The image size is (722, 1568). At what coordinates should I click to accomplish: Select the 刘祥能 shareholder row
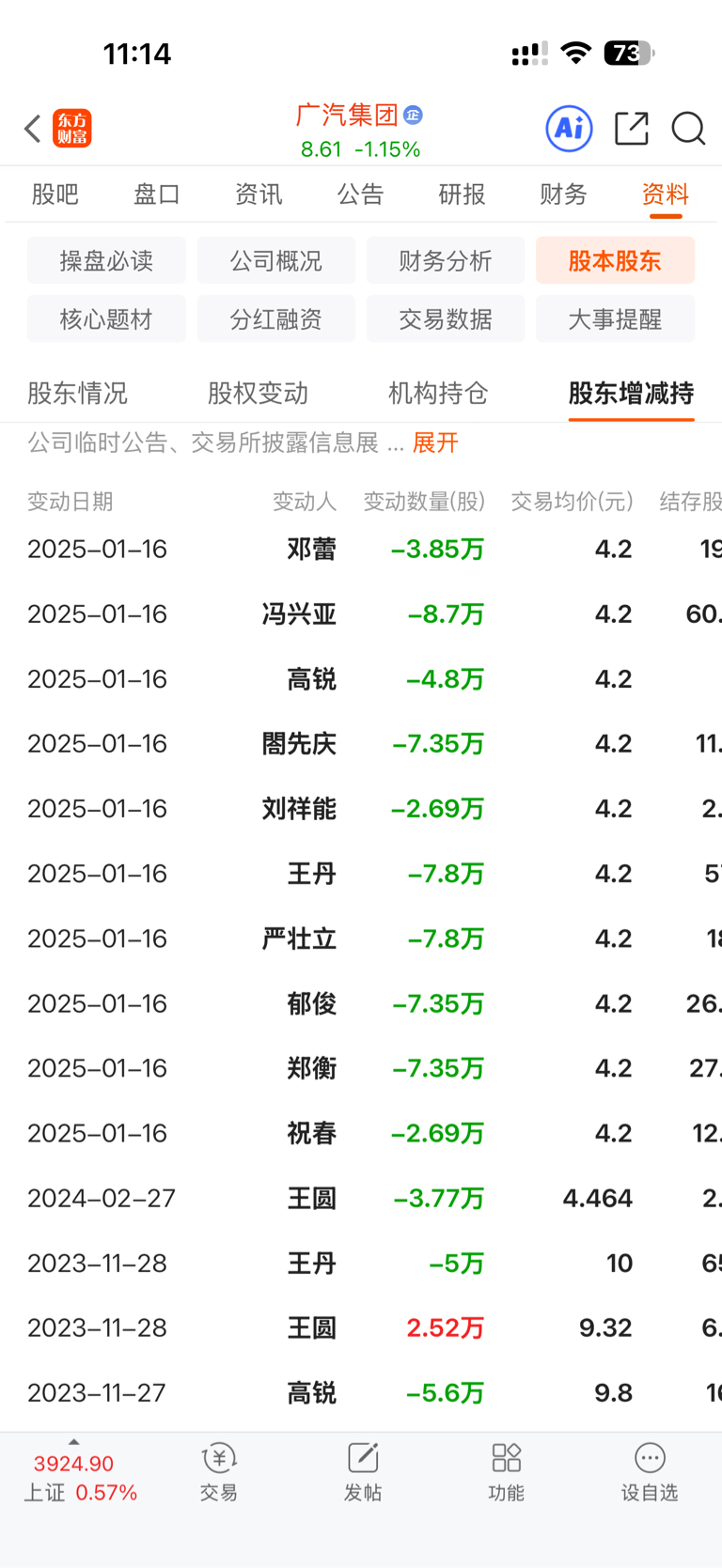(361, 808)
